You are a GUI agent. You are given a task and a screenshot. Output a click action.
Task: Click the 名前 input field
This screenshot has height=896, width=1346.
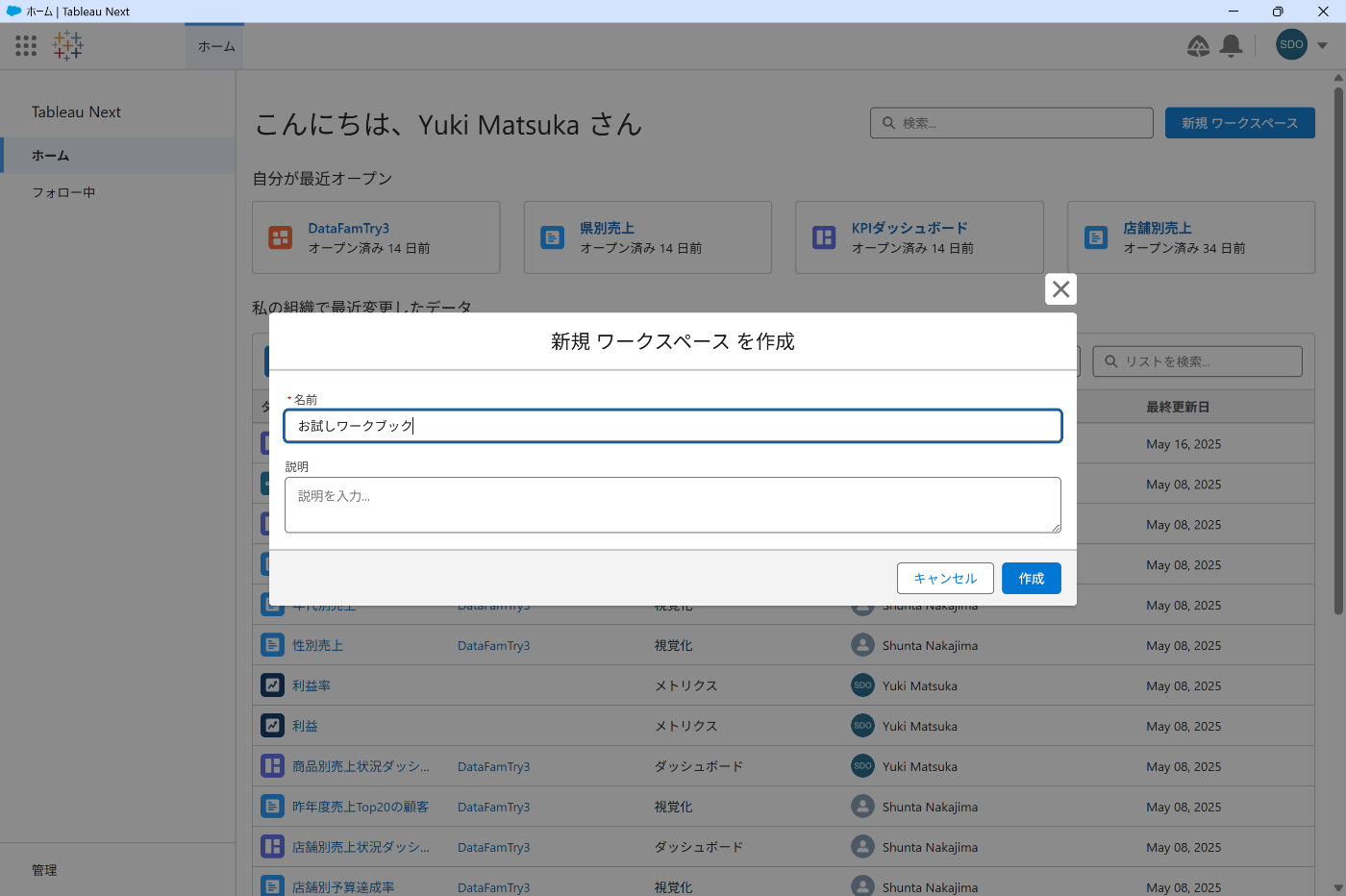pos(673,426)
